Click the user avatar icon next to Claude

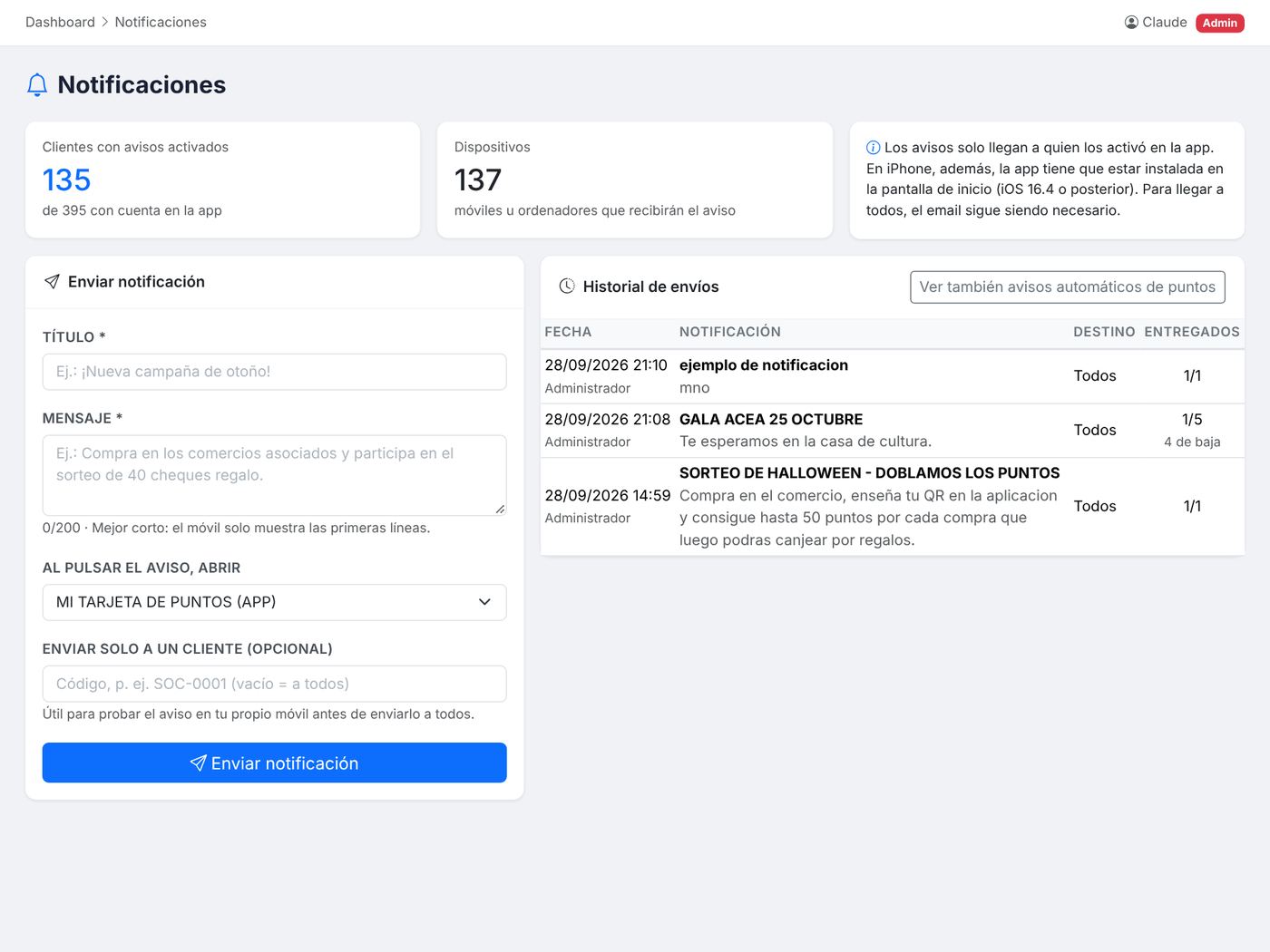coord(1131,23)
